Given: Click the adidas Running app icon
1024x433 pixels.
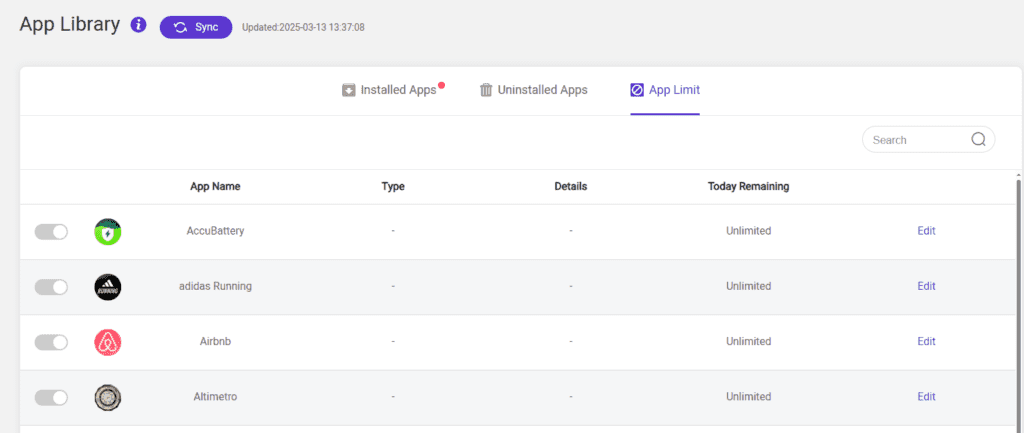Looking at the screenshot, I should click(x=108, y=287).
